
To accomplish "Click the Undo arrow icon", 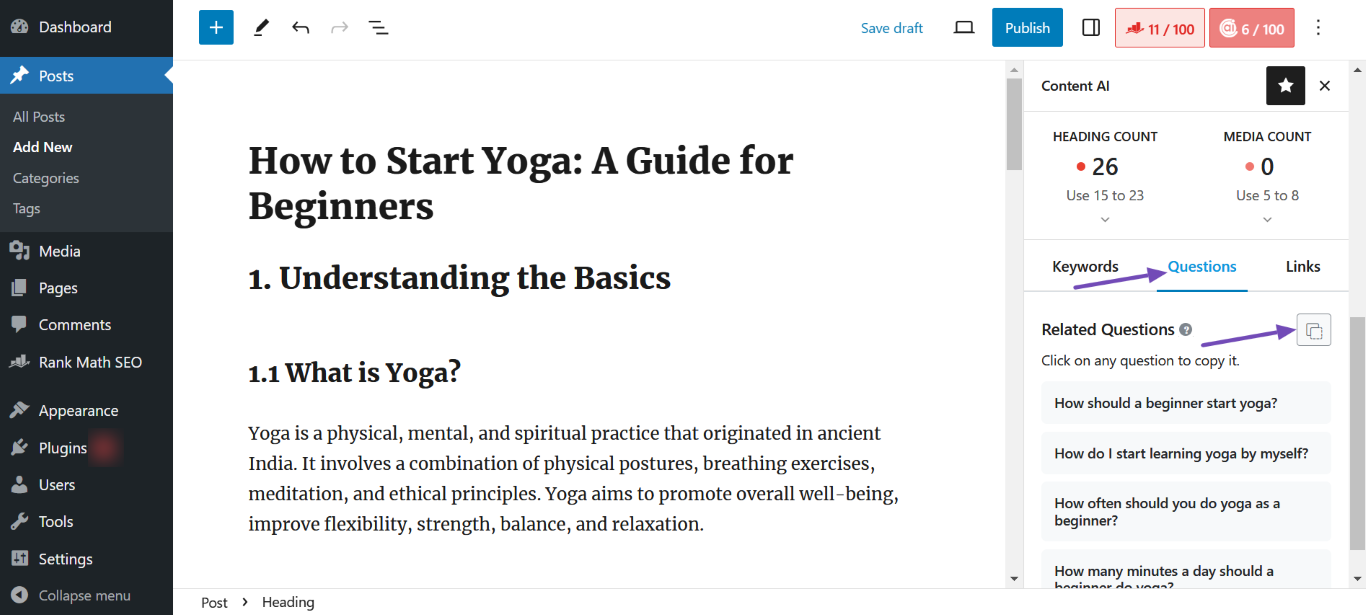I will tap(300, 28).
